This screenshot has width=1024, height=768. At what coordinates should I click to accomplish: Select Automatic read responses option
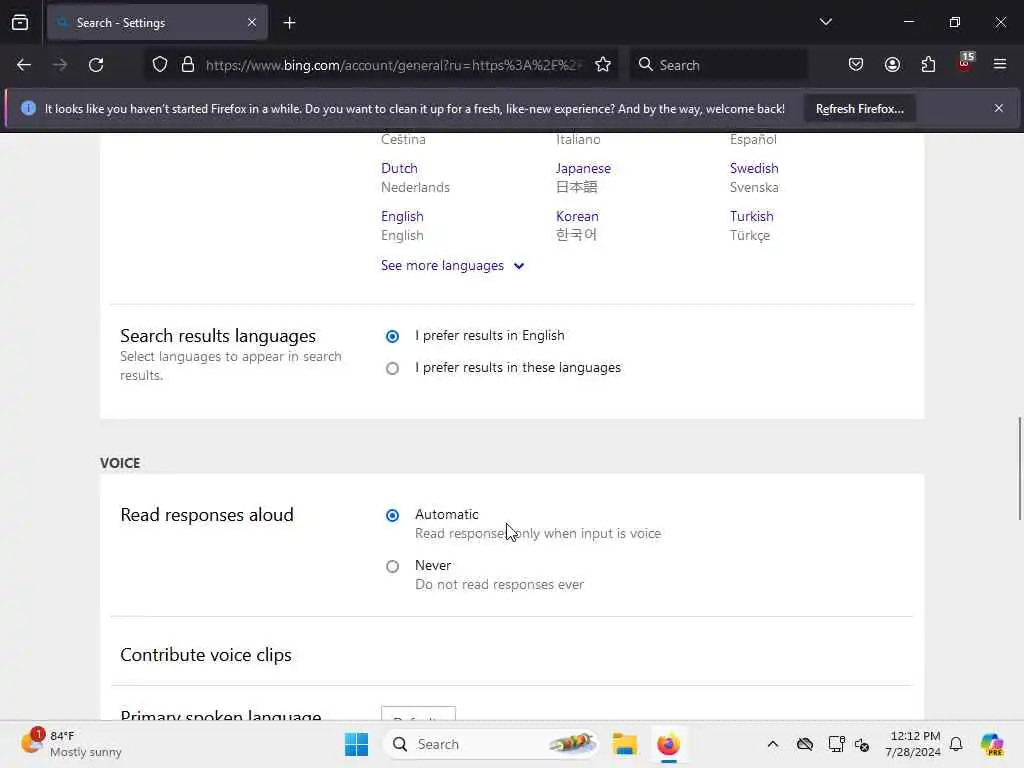[x=392, y=515]
